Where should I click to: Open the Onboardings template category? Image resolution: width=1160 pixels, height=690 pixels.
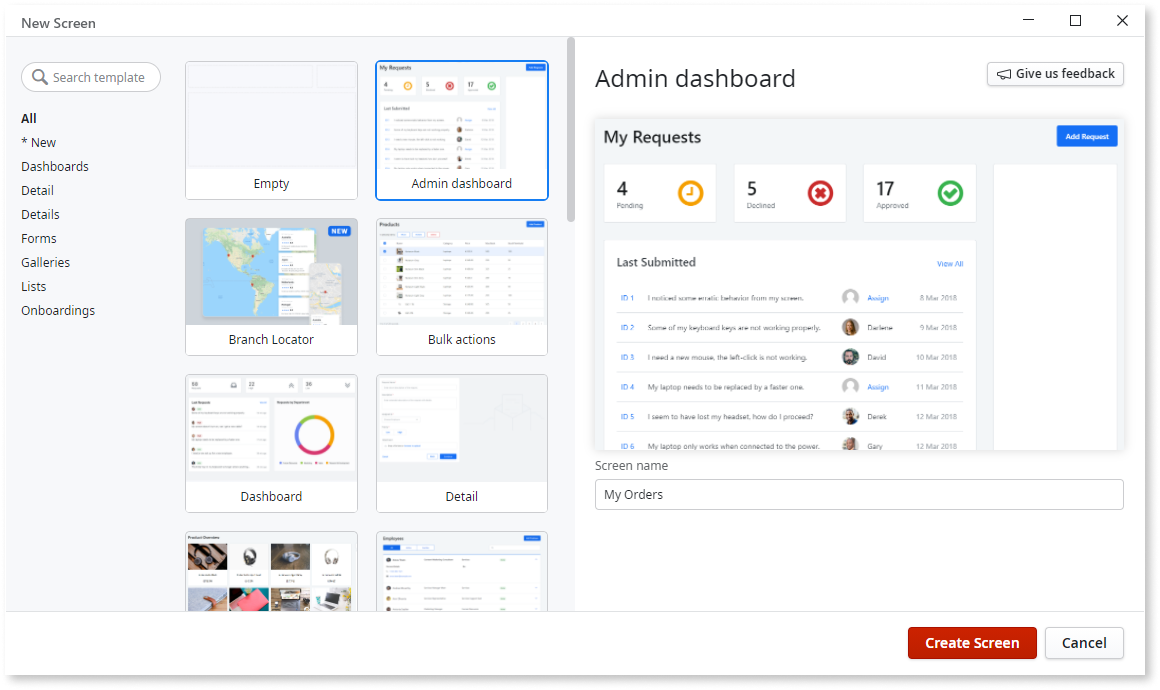pos(58,310)
